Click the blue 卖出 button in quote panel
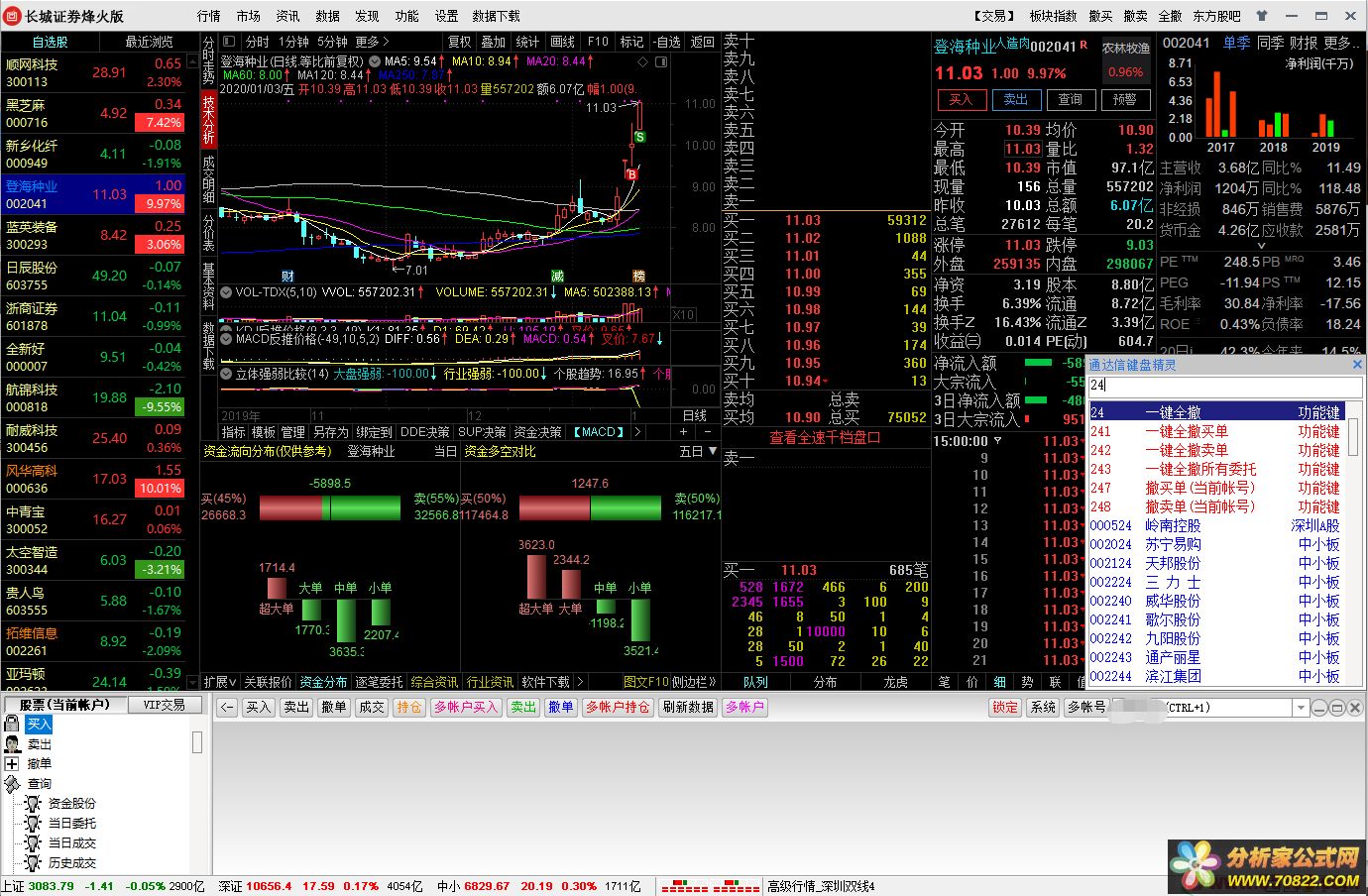Image resolution: width=1368 pixels, height=896 pixels. [1016, 99]
